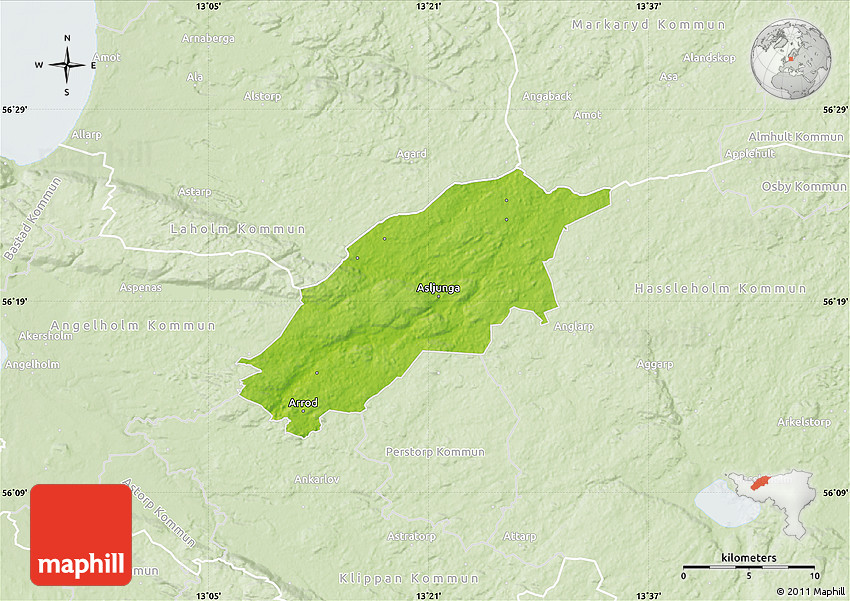Click the Arrod place label
Viewport: 850px width, 601px height.
tap(303, 402)
